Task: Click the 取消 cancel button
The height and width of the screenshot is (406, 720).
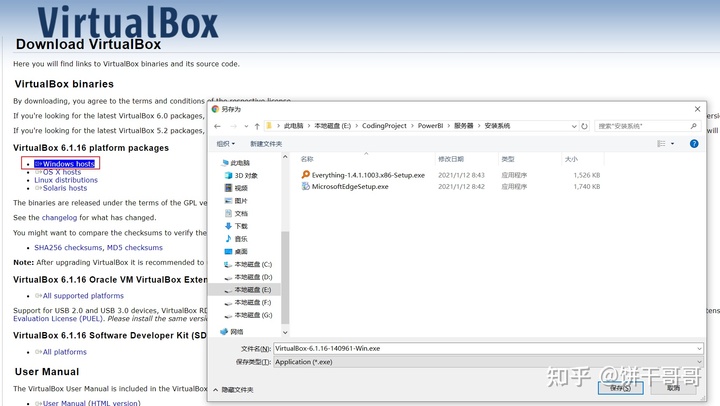Action: (673, 388)
